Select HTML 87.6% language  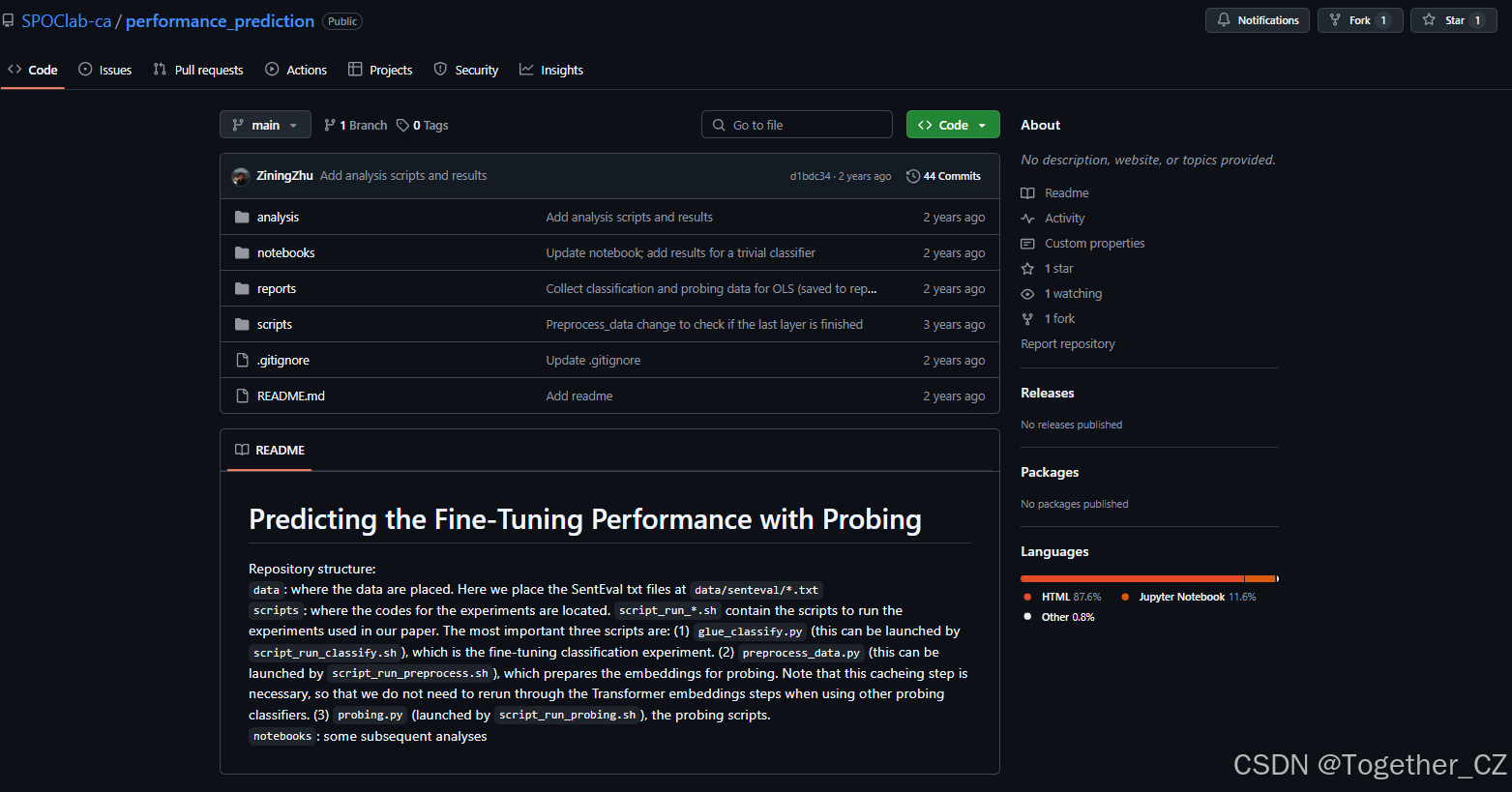(1062, 597)
